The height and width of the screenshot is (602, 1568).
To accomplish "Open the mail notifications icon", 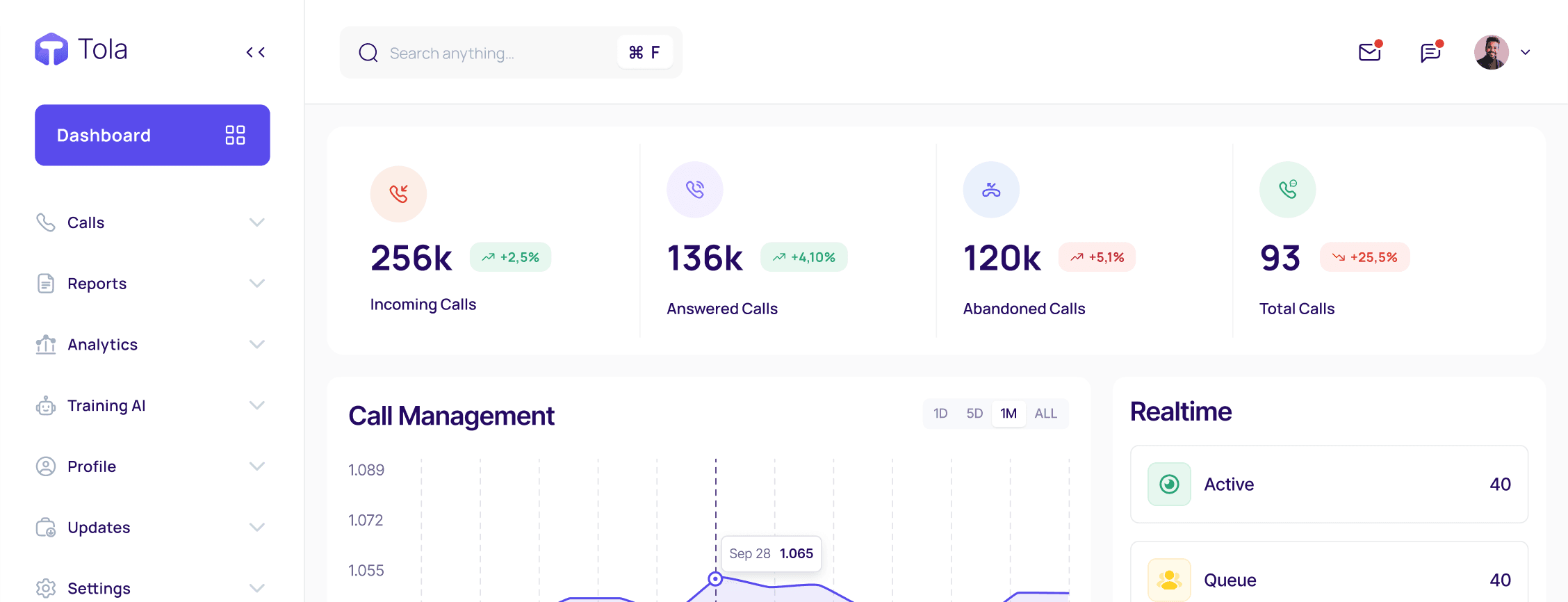I will (1371, 51).
